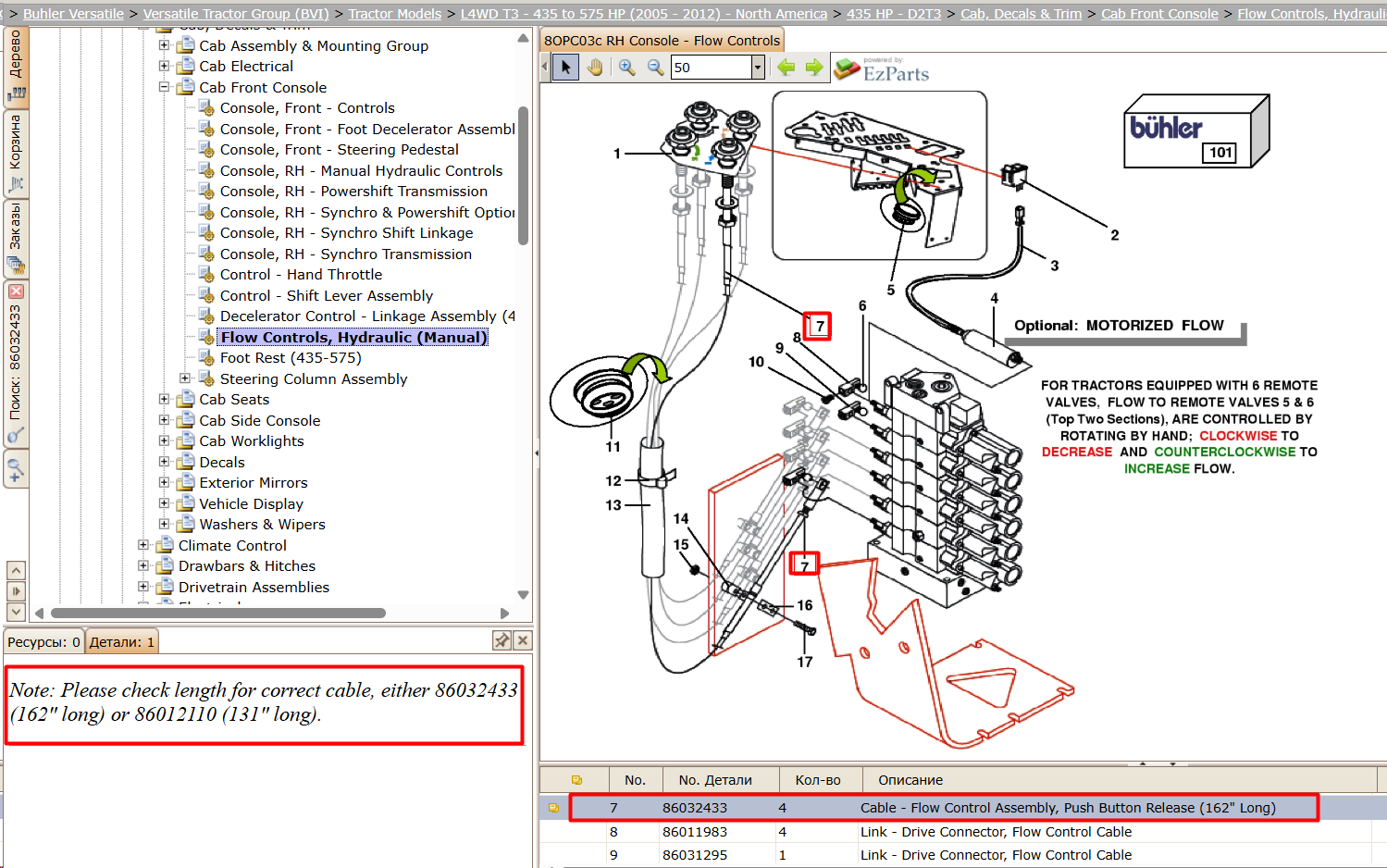Viewport: 1387px width, 868px height.
Task: Select Control - Hand Throttle item
Action: (301, 275)
